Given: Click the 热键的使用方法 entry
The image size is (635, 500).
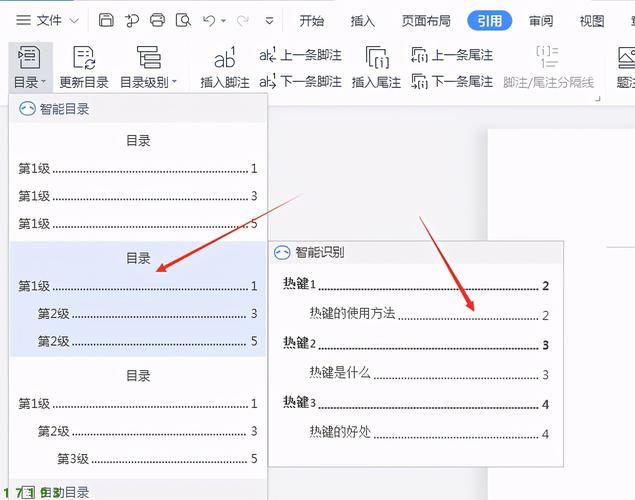Looking at the screenshot, I should coord(429,314).
